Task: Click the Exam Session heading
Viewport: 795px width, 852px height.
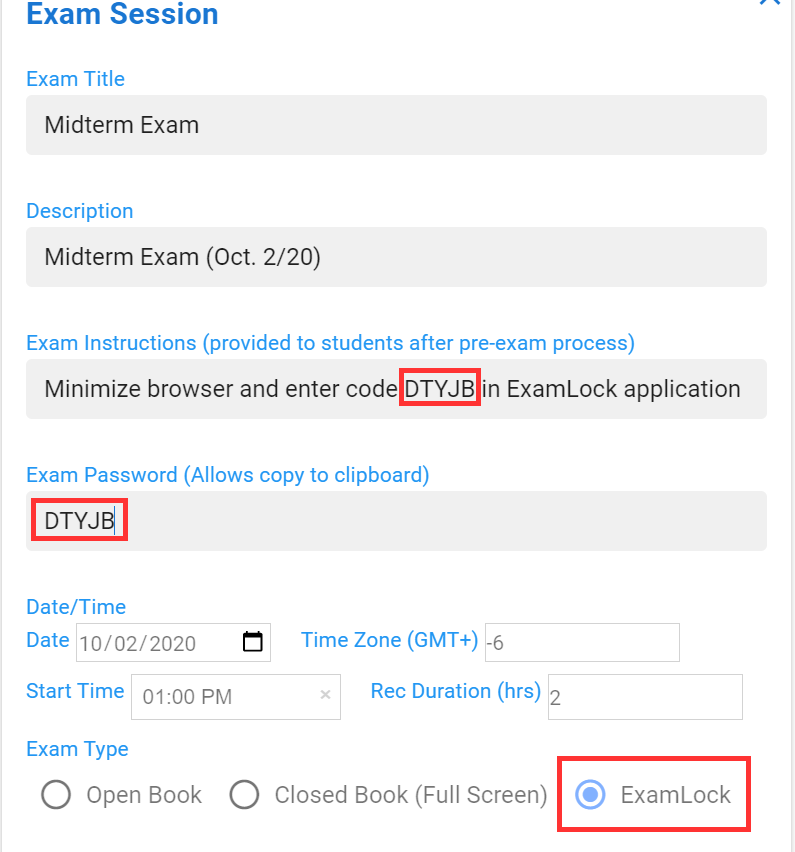Action: [x=122, y=14]
